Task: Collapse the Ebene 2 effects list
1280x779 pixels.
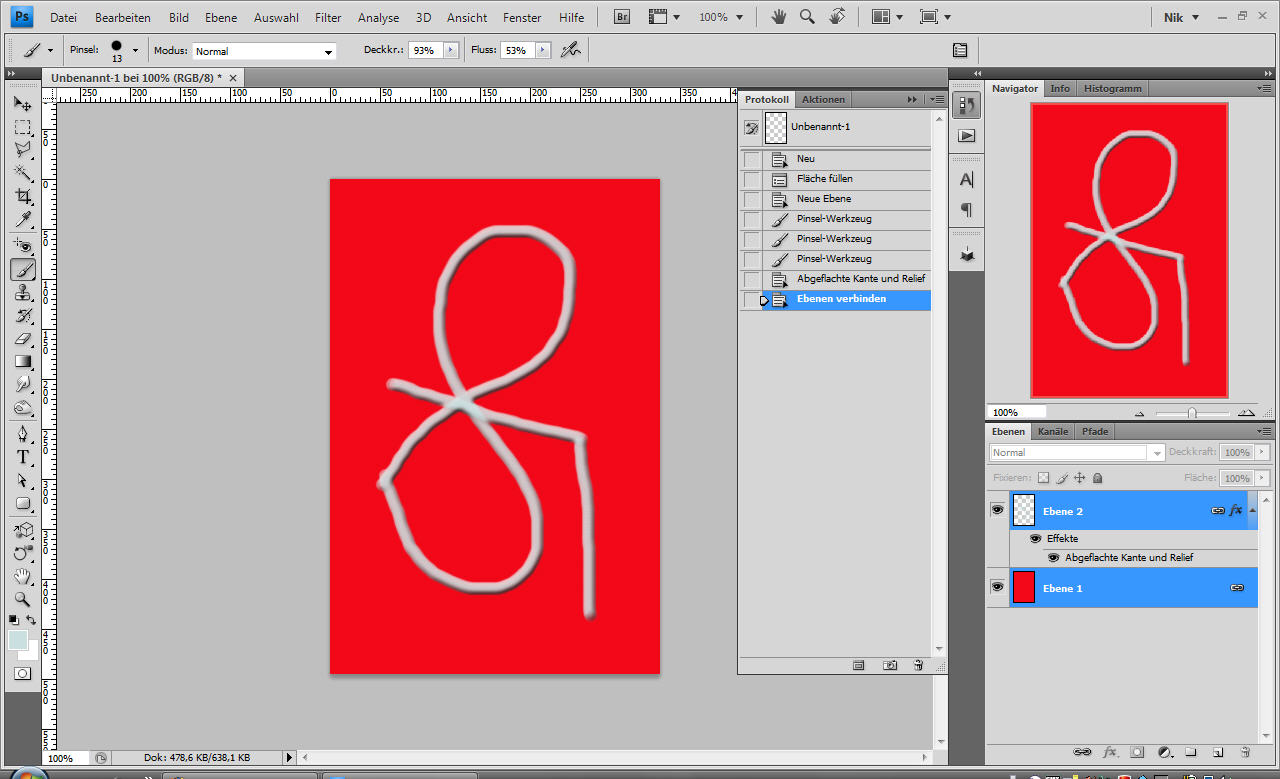Action: point(1250,510)
